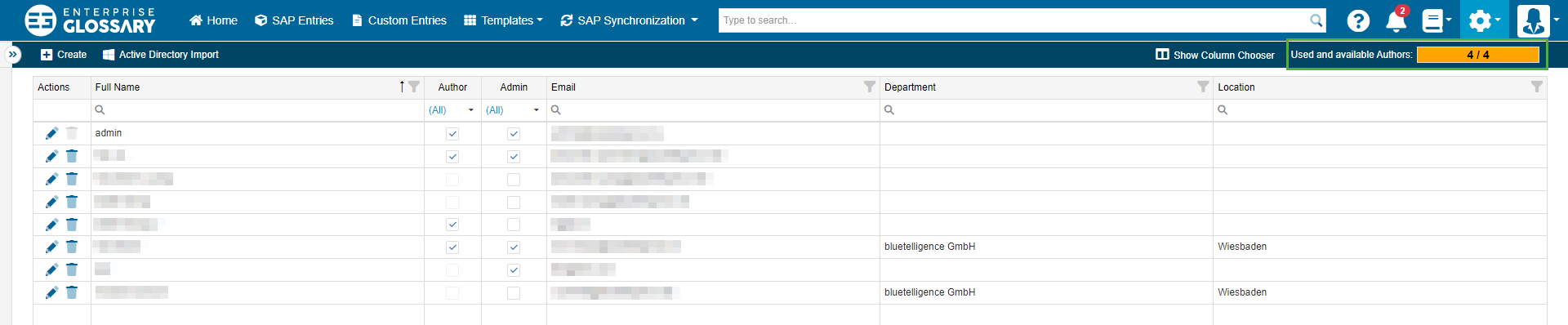1568x325 pixels.
Task: Open Custom Entries menu item
Action: (399, 20)
